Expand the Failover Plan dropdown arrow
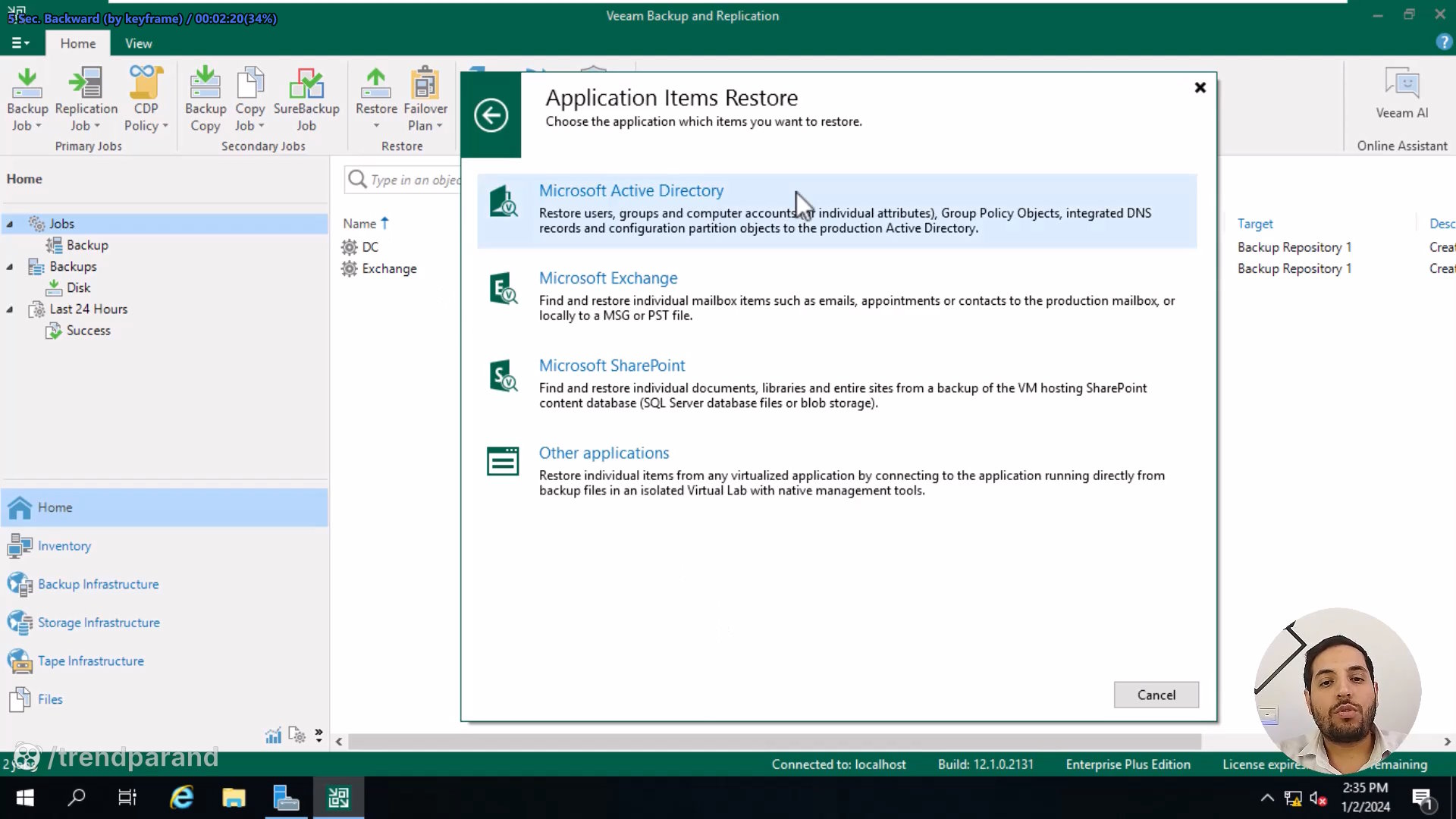This screenshot has width=1456, height=819. click(x=439, y=126)
